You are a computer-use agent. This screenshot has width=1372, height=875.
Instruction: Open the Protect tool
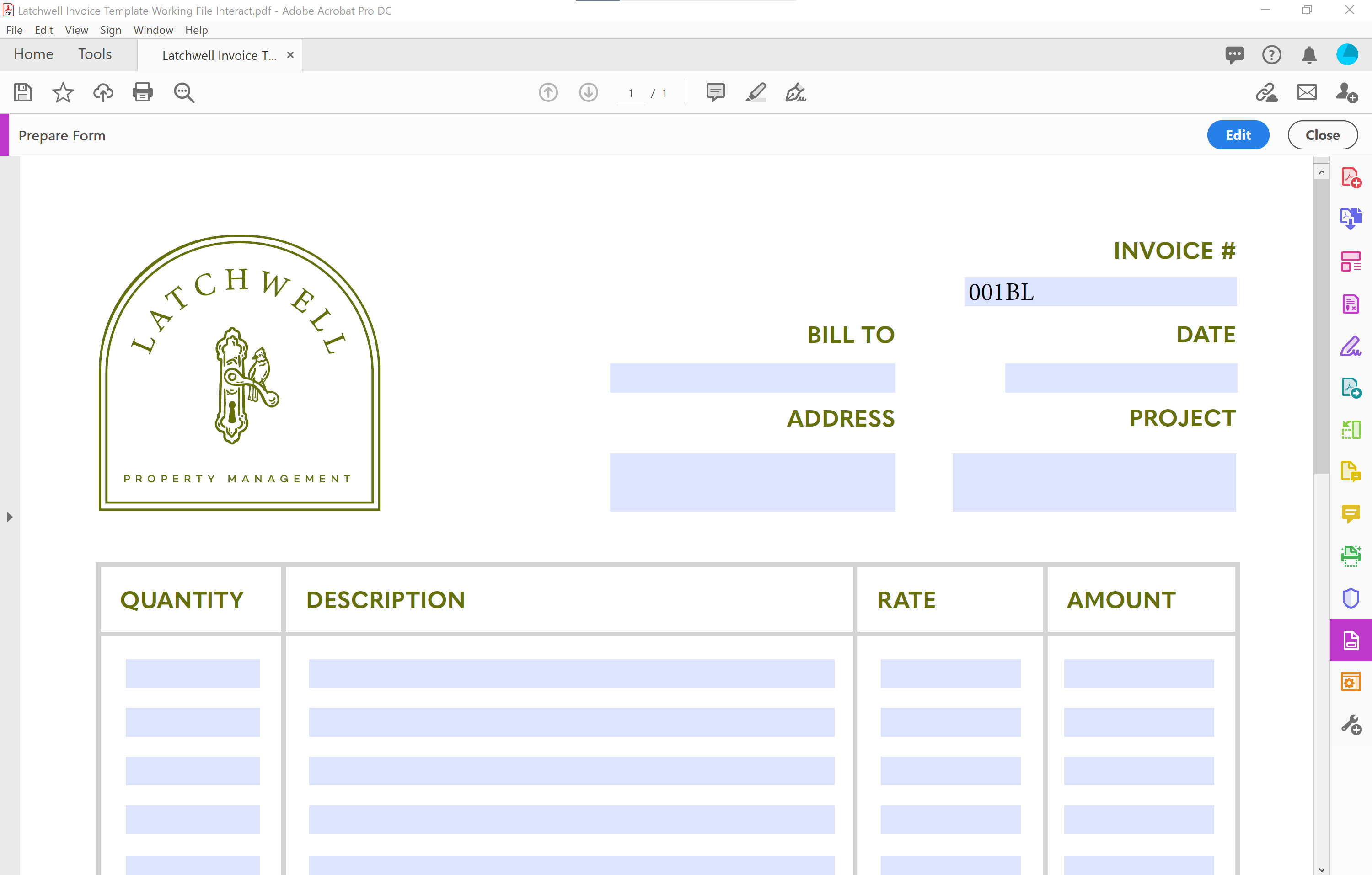pyautogui.click(x=1351, y=598)
